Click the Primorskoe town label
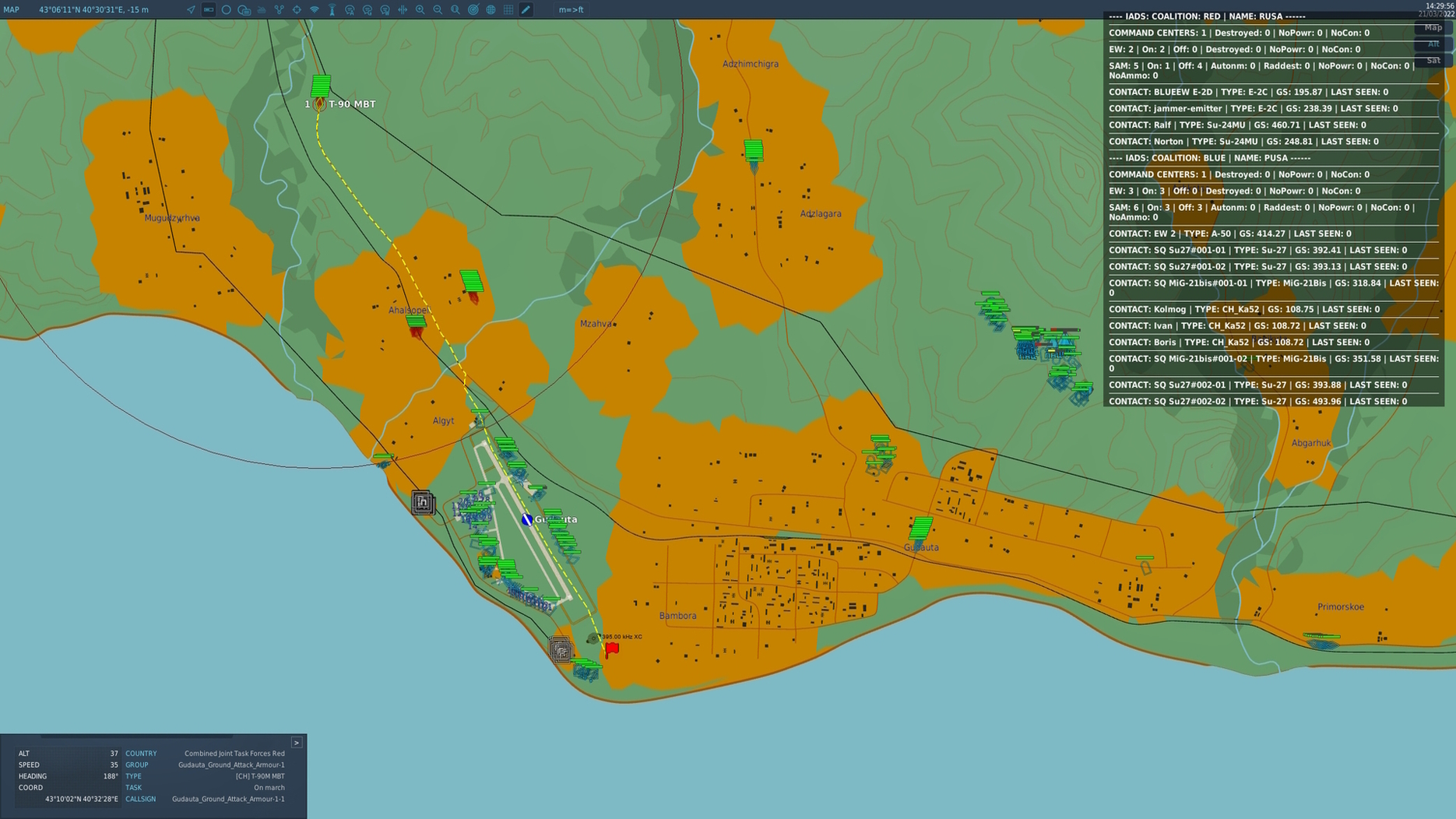 coord(1341,607)
